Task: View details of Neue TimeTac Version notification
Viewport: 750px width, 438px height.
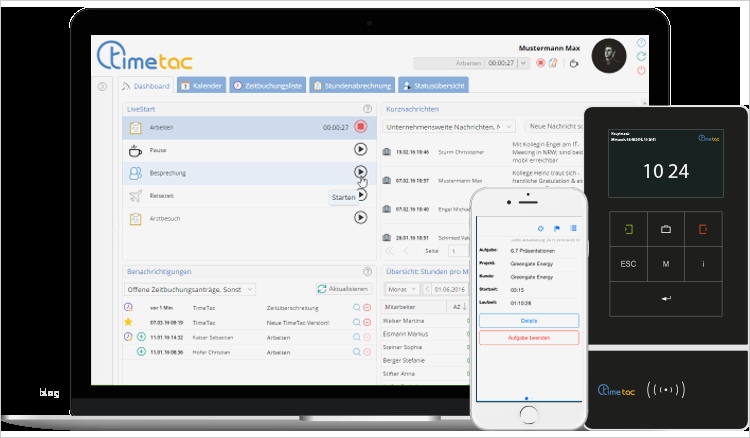Action: pos(357,323)
